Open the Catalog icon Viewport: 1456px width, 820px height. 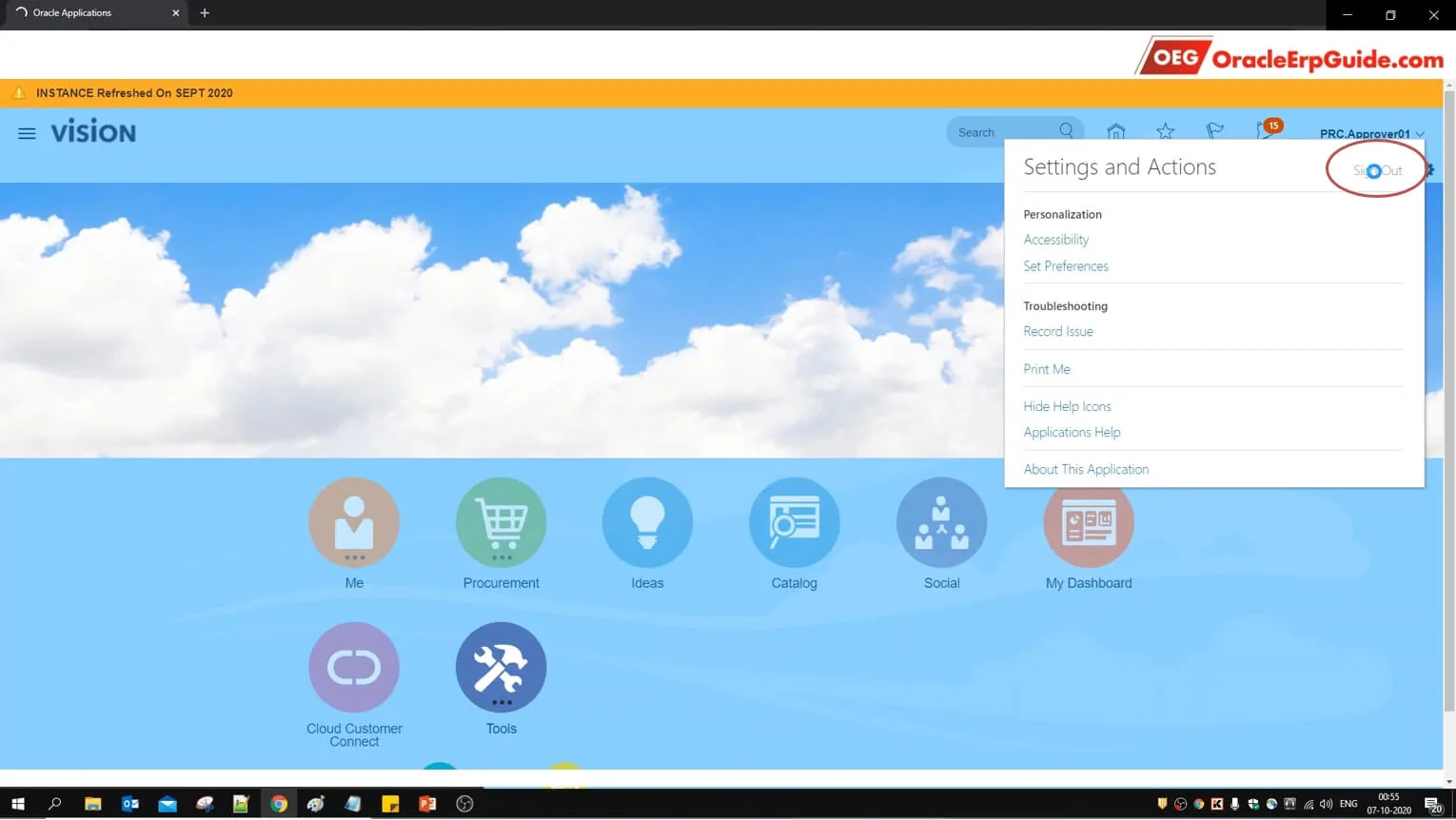click(x=795, y=522)
